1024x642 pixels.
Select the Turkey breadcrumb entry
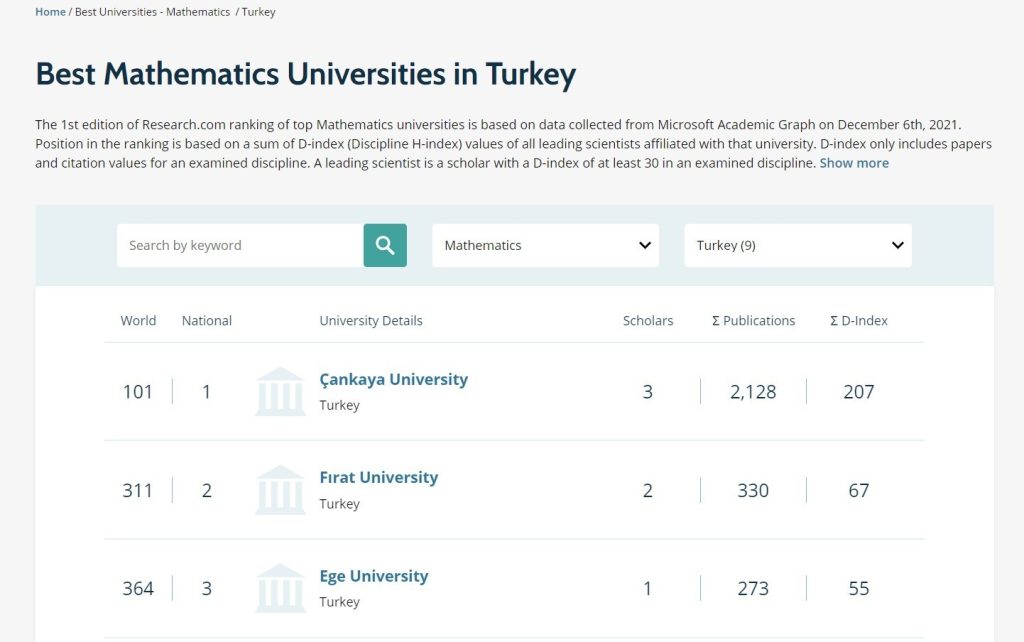click(258, 11)
